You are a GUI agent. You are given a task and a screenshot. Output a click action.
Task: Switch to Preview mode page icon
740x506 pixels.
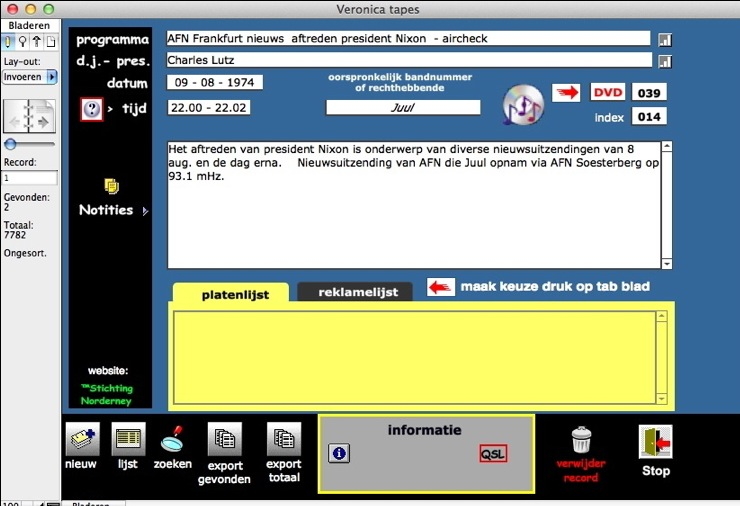[51, 42]
